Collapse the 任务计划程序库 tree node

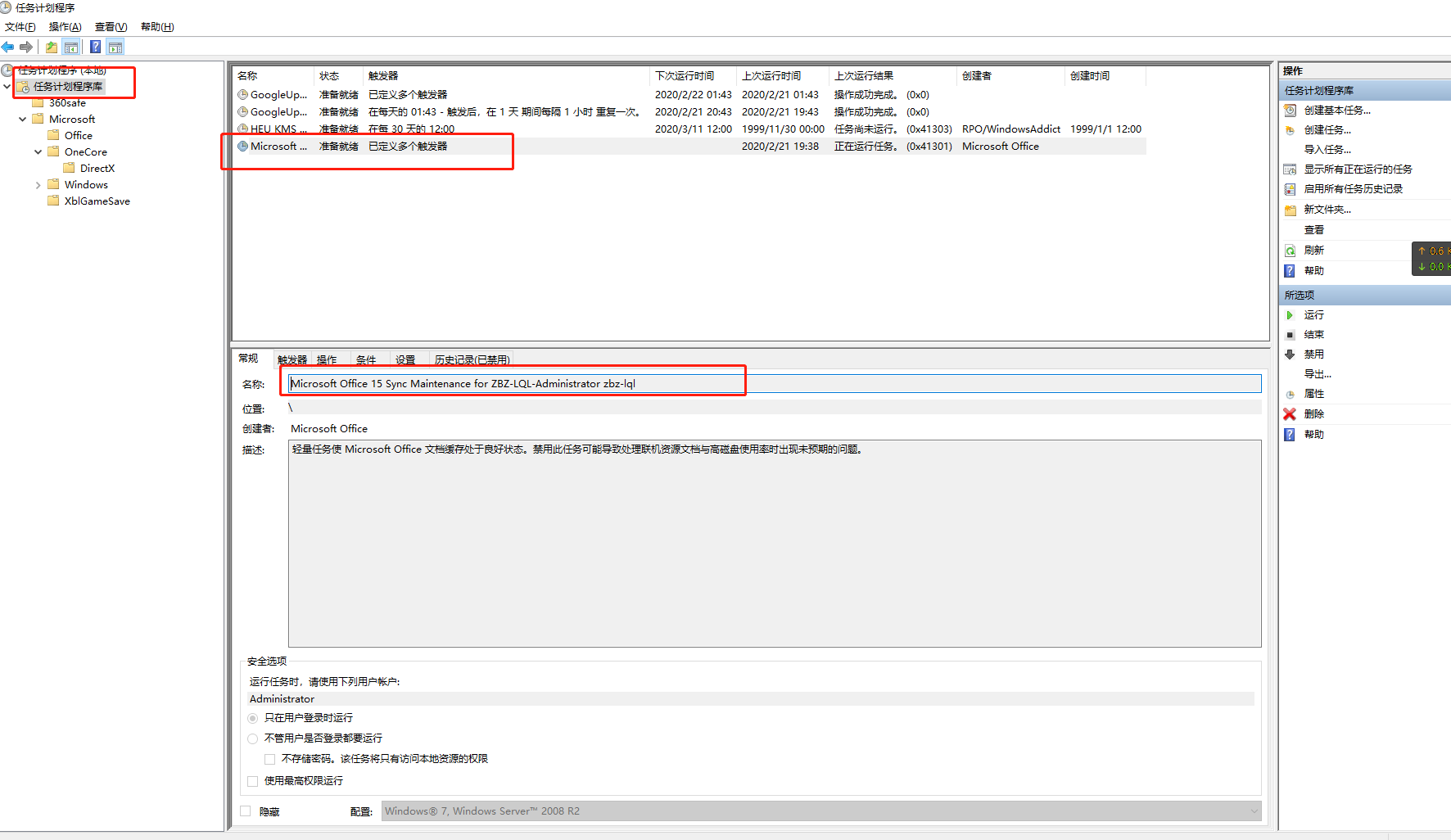7,87
